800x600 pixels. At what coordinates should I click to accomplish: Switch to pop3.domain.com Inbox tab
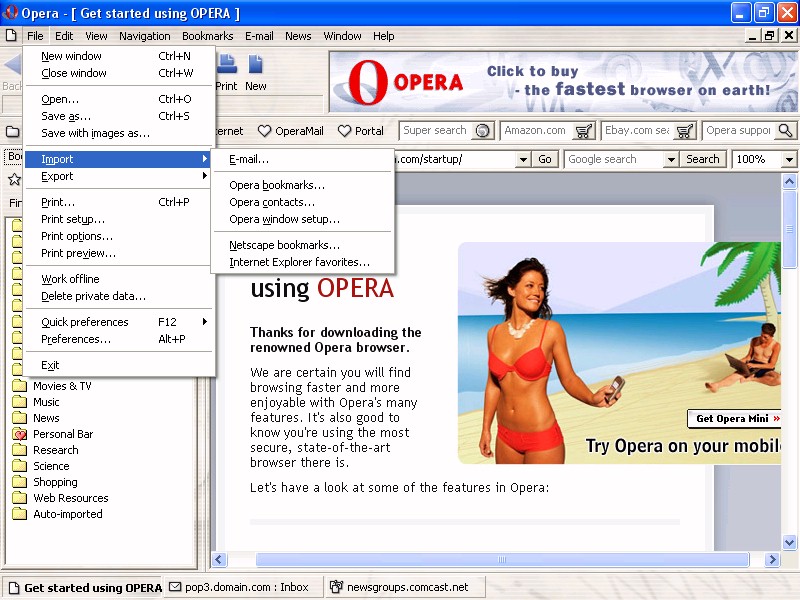[x=242, y=587]
